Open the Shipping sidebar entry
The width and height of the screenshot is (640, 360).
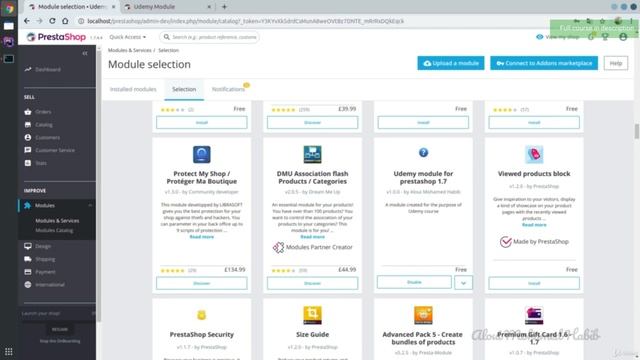pos(45,259)
